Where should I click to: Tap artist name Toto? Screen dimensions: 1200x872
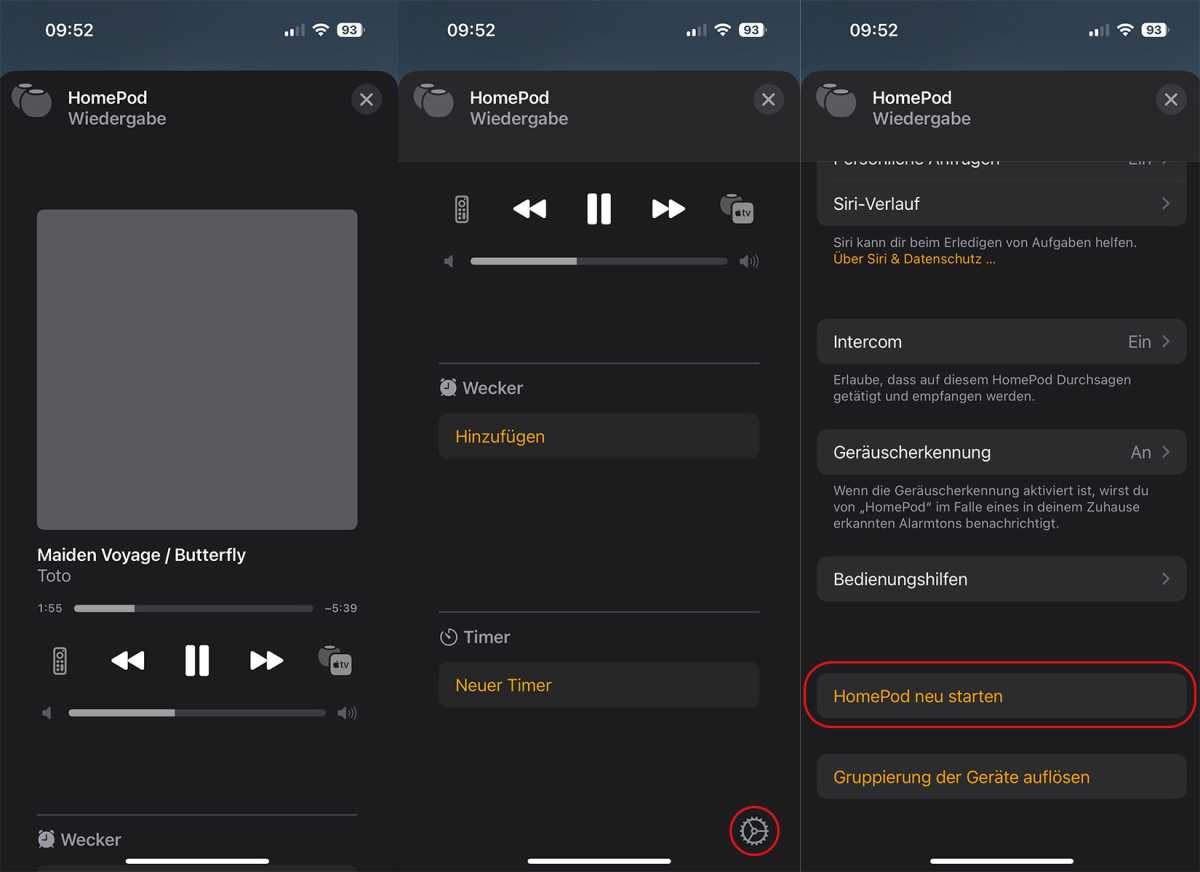tap(54, 576)
